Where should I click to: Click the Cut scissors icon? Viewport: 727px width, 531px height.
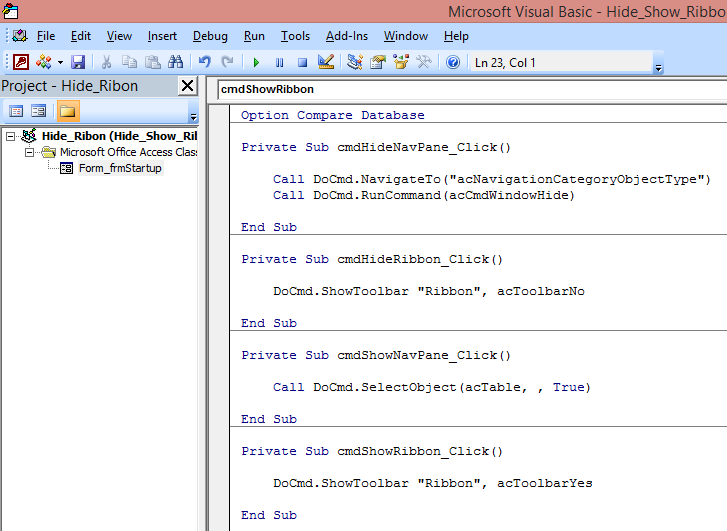click(107, 62)
